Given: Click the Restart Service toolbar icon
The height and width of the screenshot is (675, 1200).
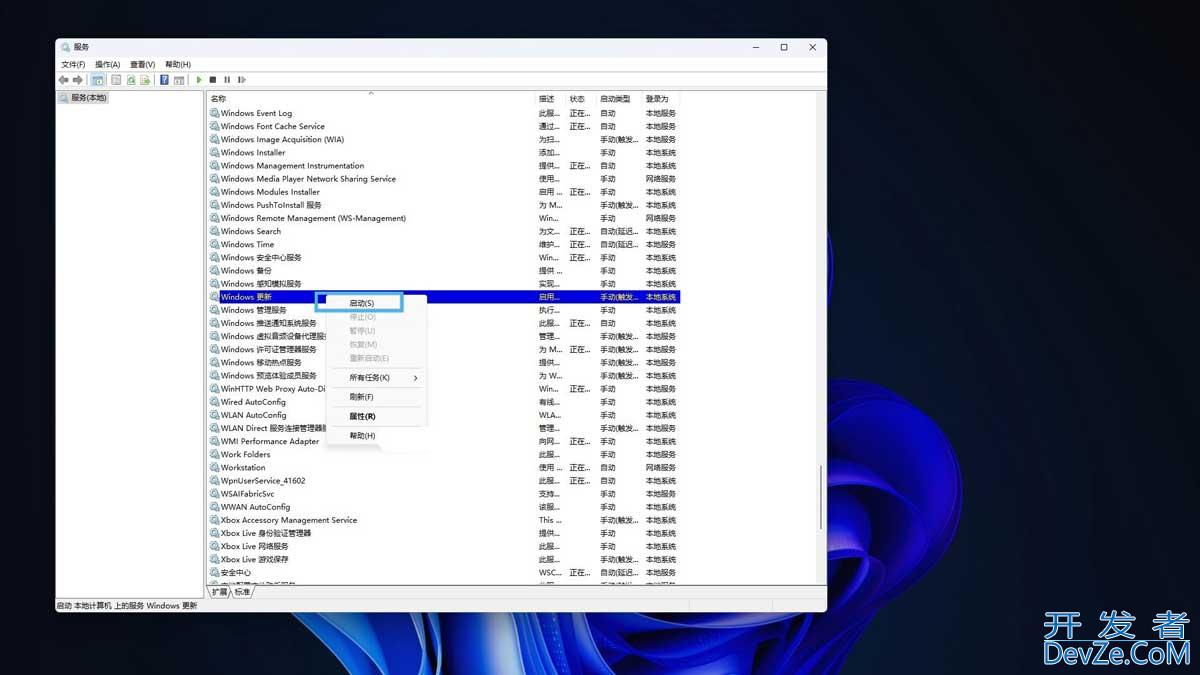Looking at the screenshot, I should [241, 80].
